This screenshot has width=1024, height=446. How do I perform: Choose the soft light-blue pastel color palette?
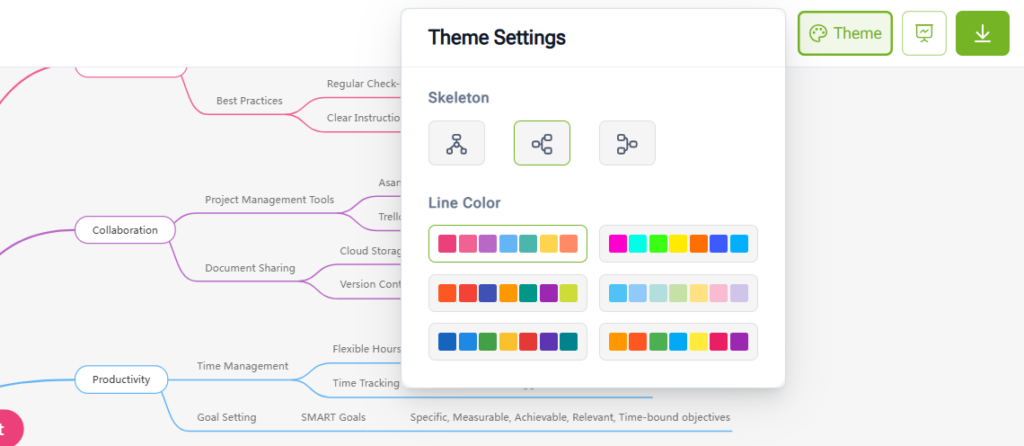(x=678, y=293)
